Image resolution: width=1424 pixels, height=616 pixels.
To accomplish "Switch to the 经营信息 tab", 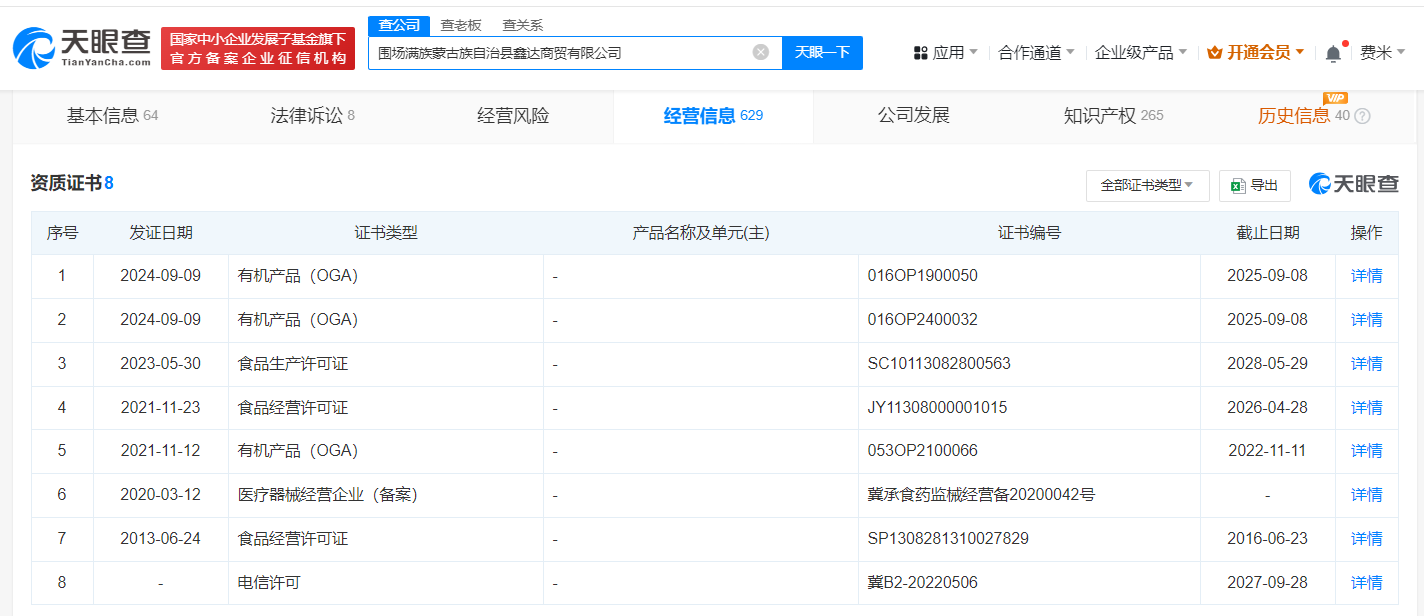I will (713, 116).
